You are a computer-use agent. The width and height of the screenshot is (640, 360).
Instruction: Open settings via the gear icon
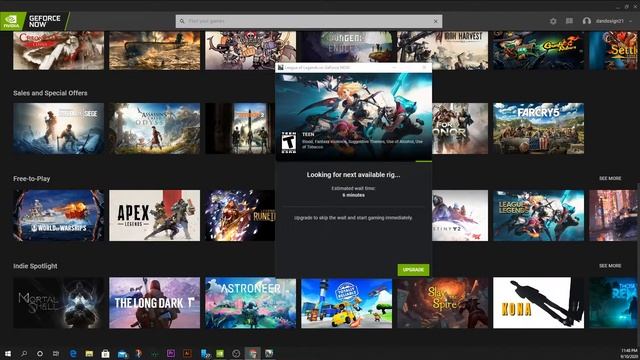tap(553, 21)
